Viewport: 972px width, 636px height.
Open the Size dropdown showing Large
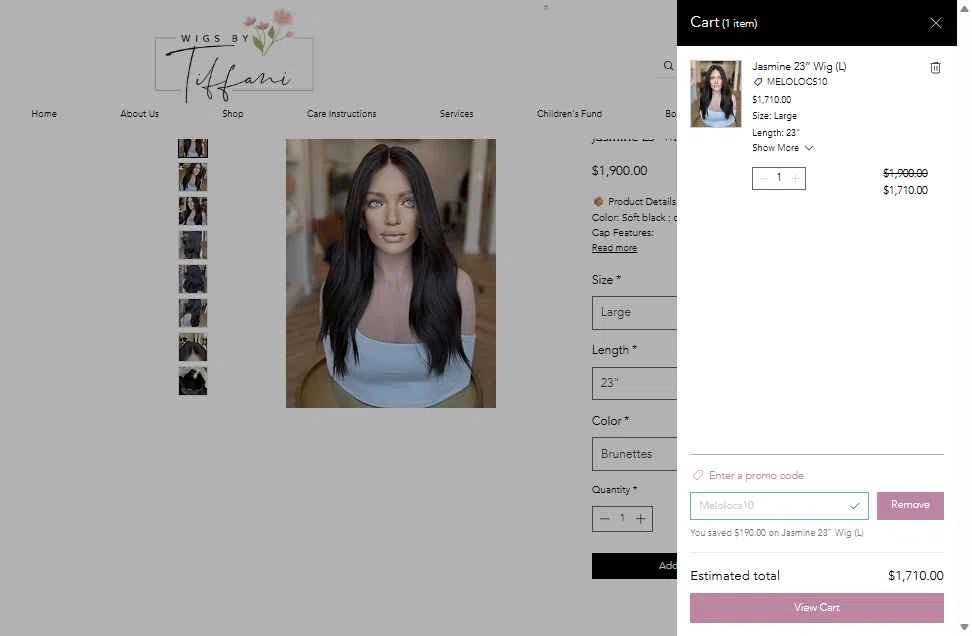coord(634,312)
